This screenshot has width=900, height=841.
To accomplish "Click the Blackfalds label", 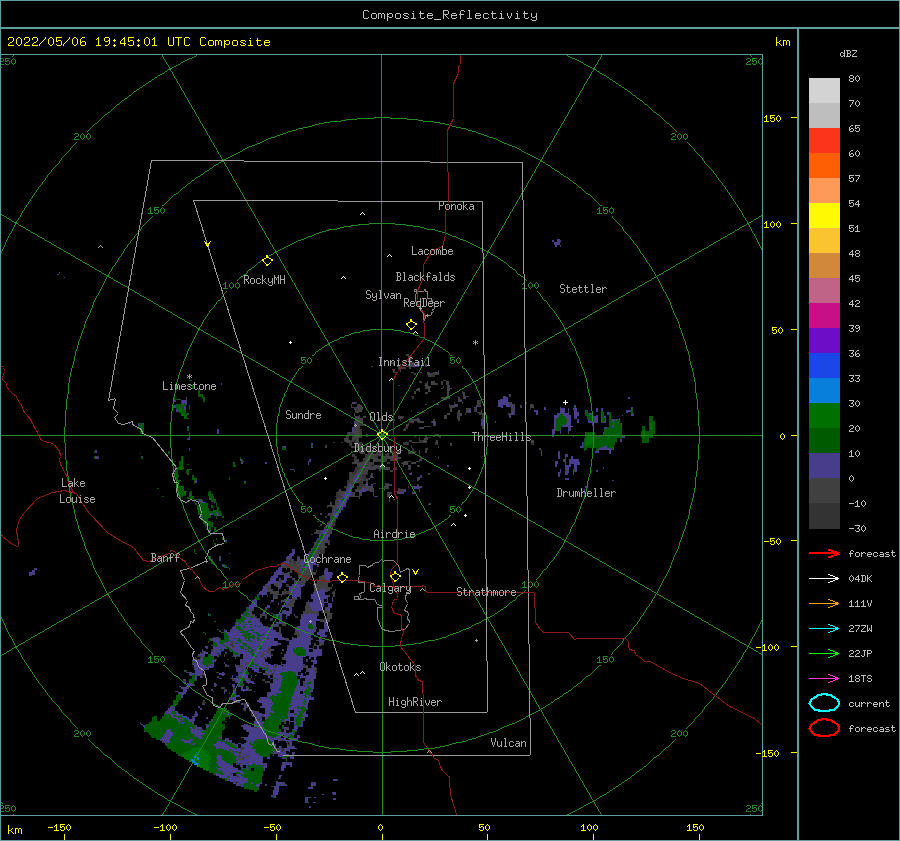I will click(x=425, y=277).
